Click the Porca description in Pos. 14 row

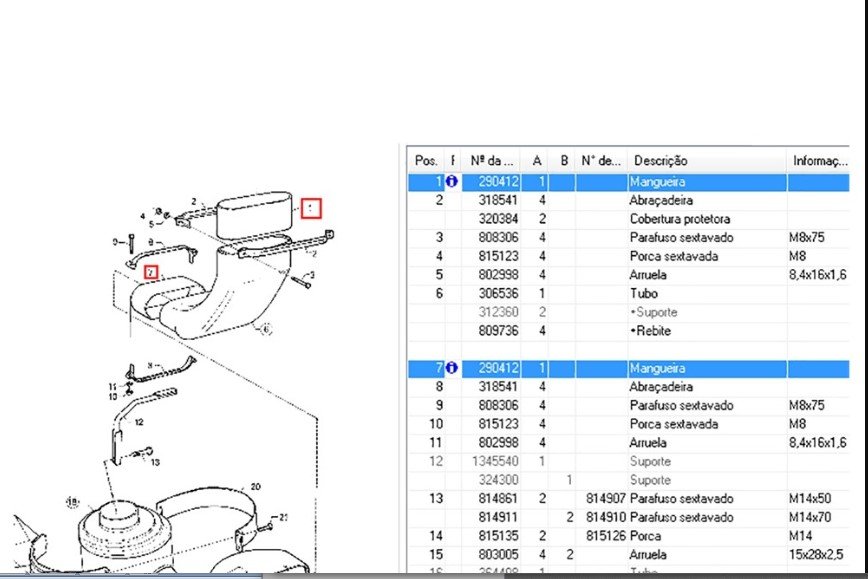645,536
